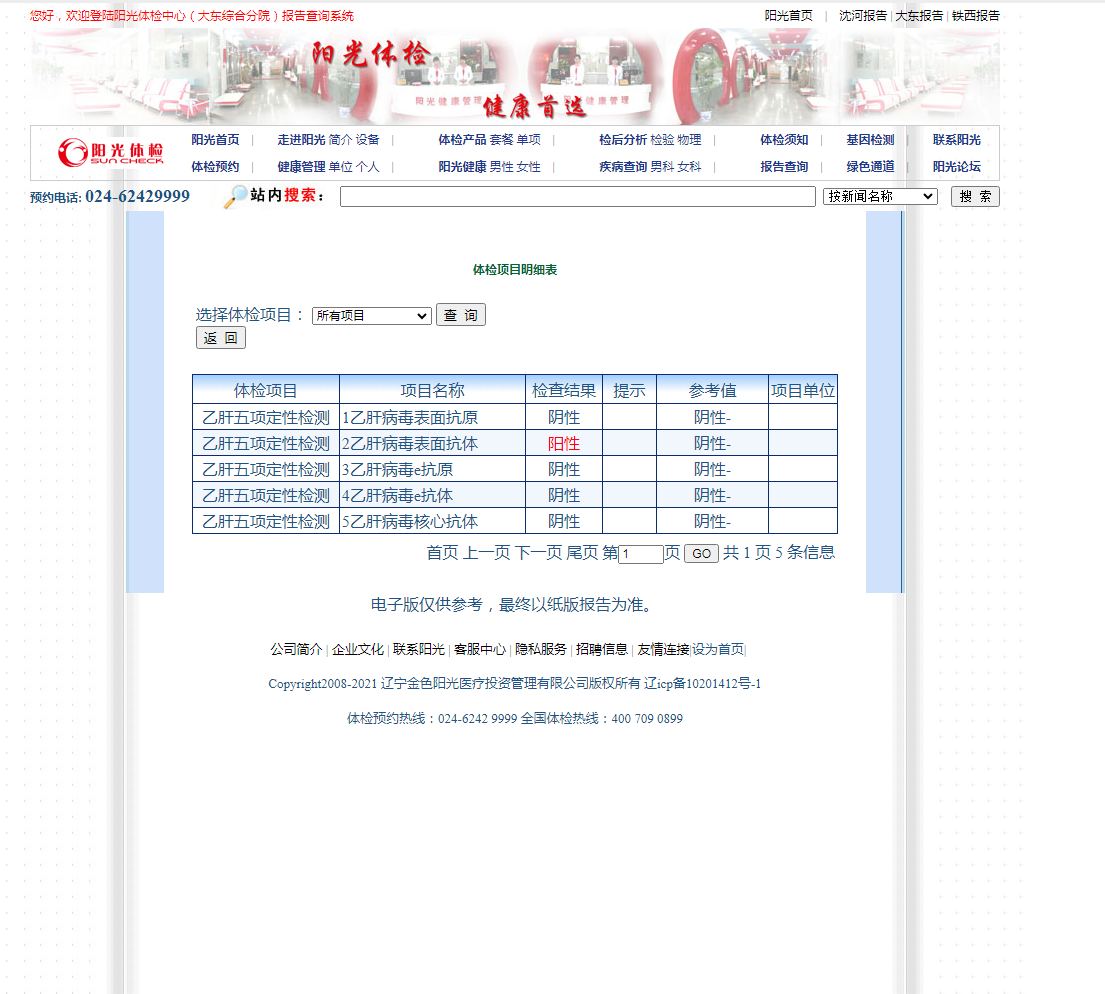Viewport: 1105px width, 994px height.
Task: Click the 阳光体检 header banner image
Action: (x=515, y=75)
